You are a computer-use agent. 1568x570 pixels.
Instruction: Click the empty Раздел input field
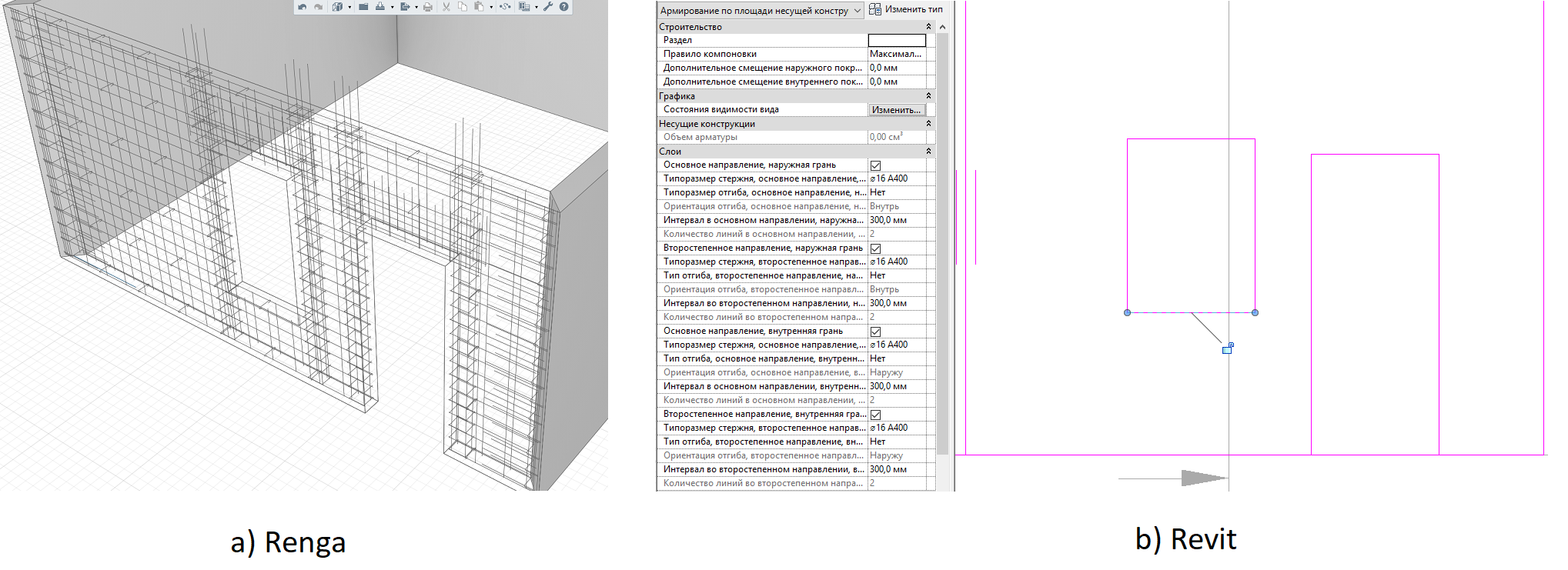[x=896, y=40]
